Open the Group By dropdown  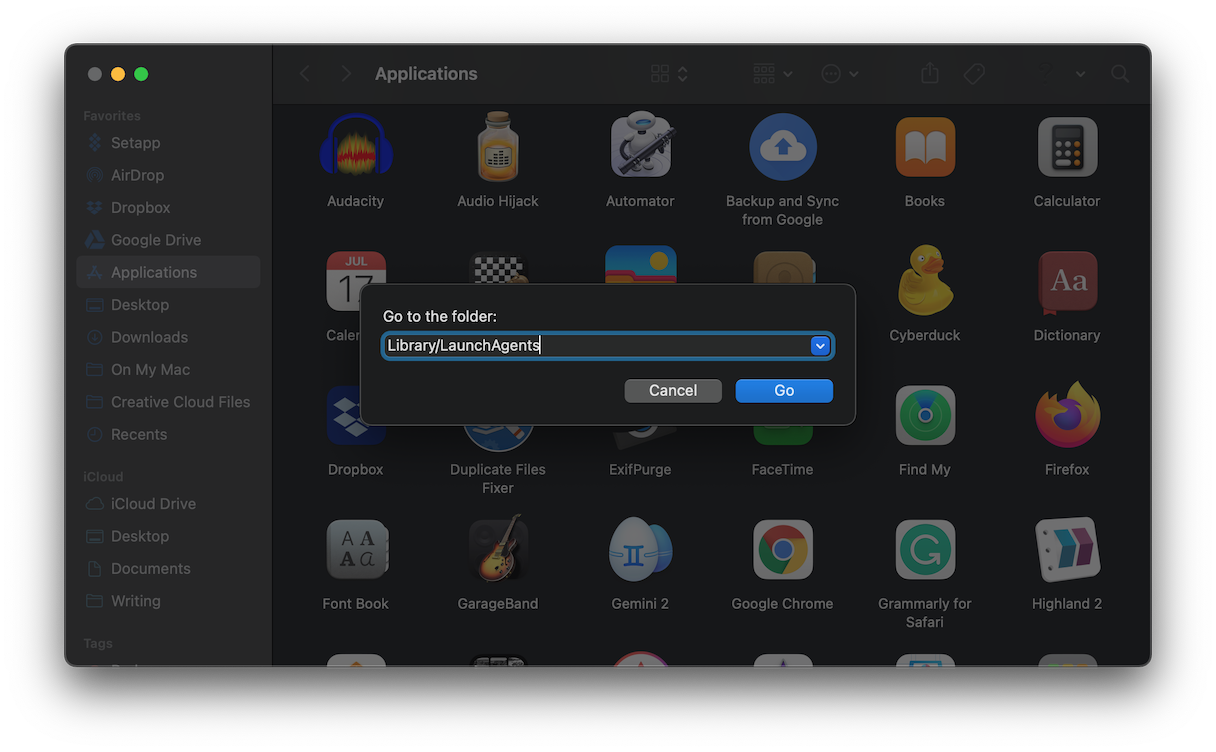(772, 74)
